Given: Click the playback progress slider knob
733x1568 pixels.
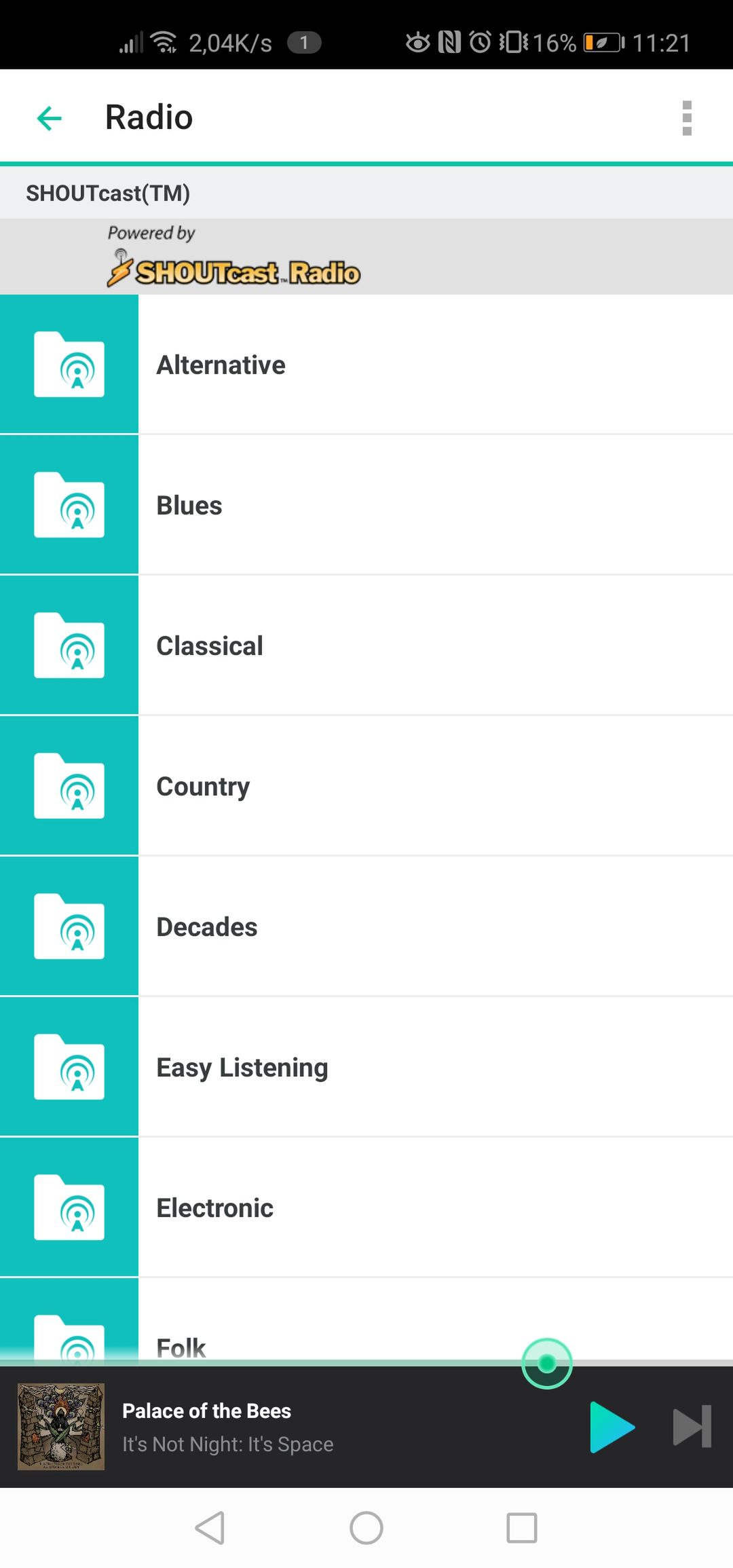Looking at the screenshot, I should [x=547, y=1363].
